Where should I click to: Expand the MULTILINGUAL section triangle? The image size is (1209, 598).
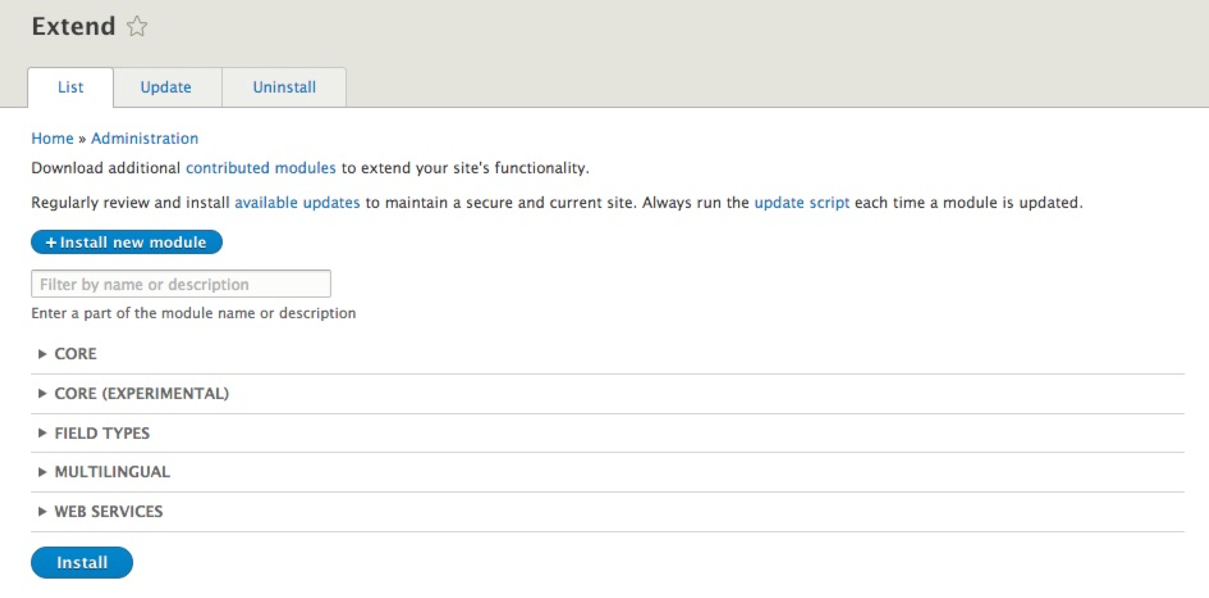42,472
